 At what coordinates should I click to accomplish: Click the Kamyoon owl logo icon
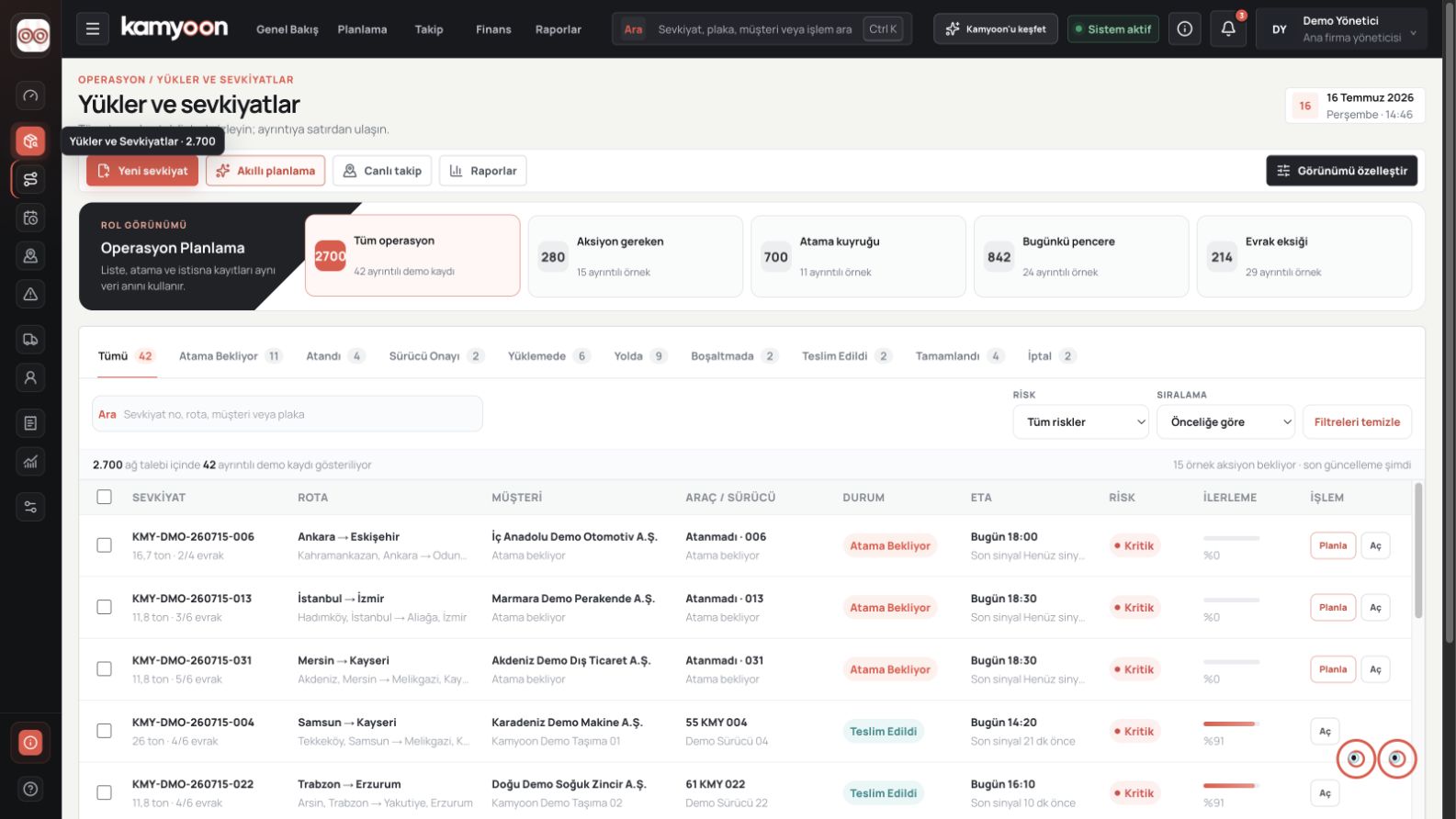click(33, 35)
